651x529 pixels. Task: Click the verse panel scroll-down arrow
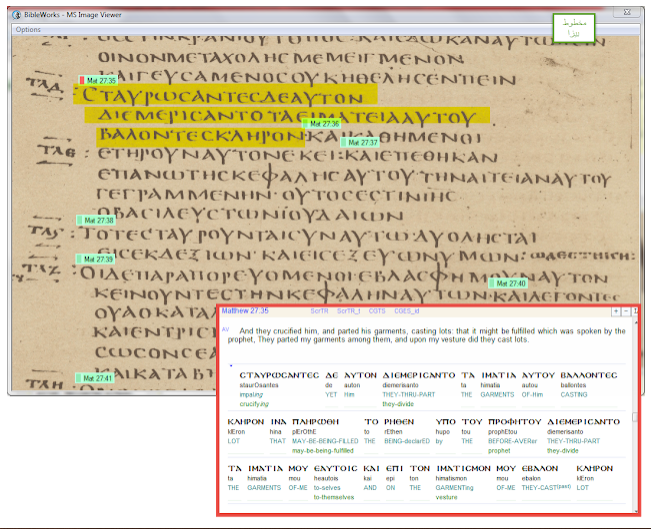tap(635, 511)
